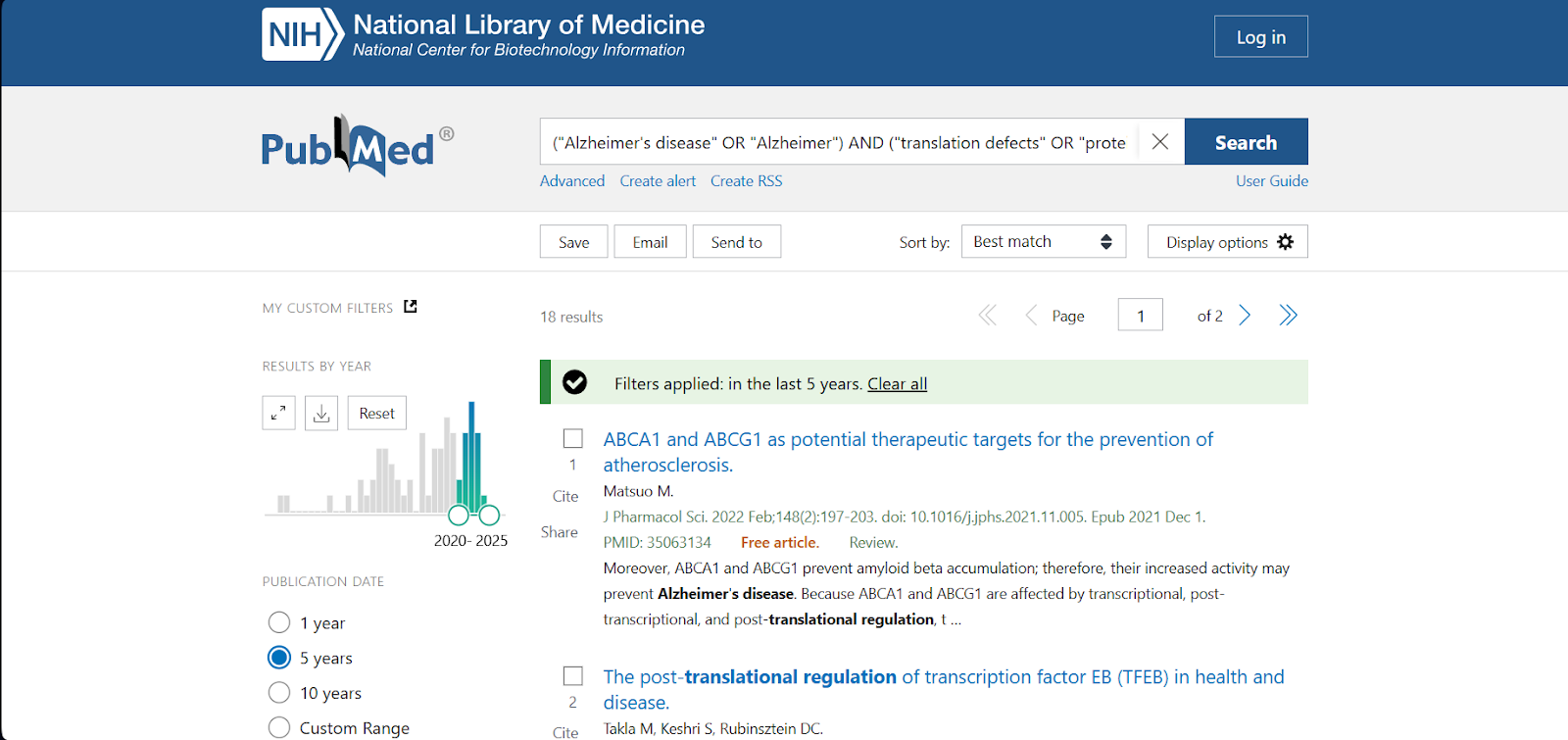This screenshot has width=1568, height=740.
Task: Select the ABCA1 and ABCG1 article checkbox
Action: [x=573, y=438]
